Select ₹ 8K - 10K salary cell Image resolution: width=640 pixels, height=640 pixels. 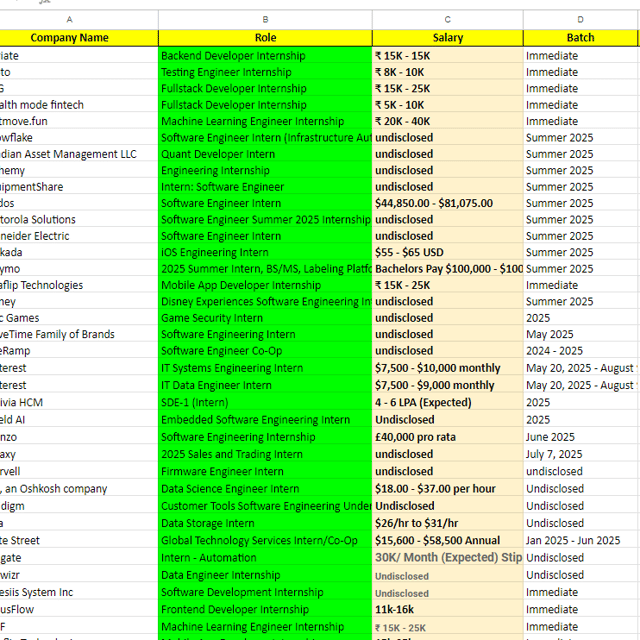coord(448,72)
